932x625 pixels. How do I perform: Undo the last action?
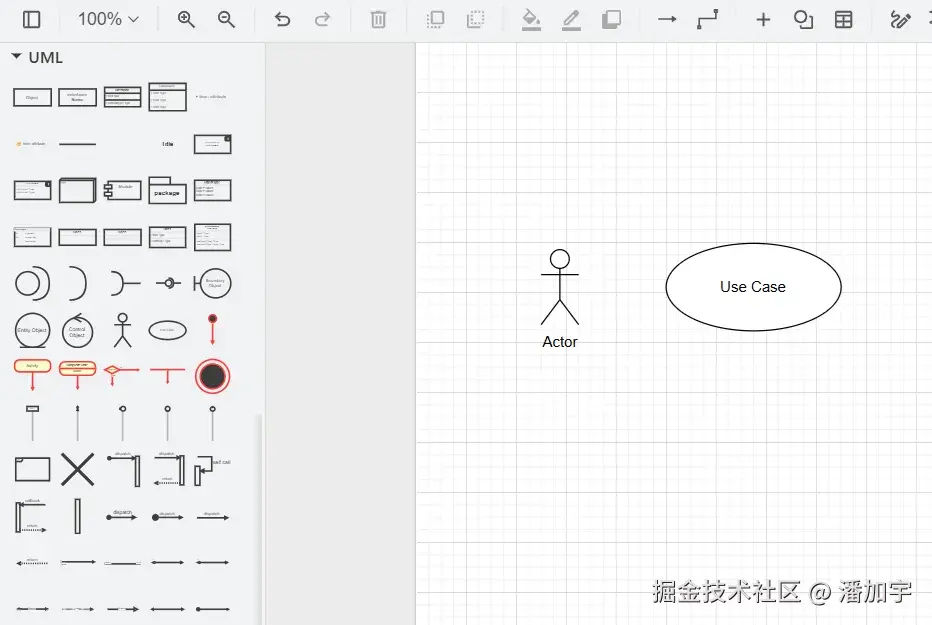point(282,20)
